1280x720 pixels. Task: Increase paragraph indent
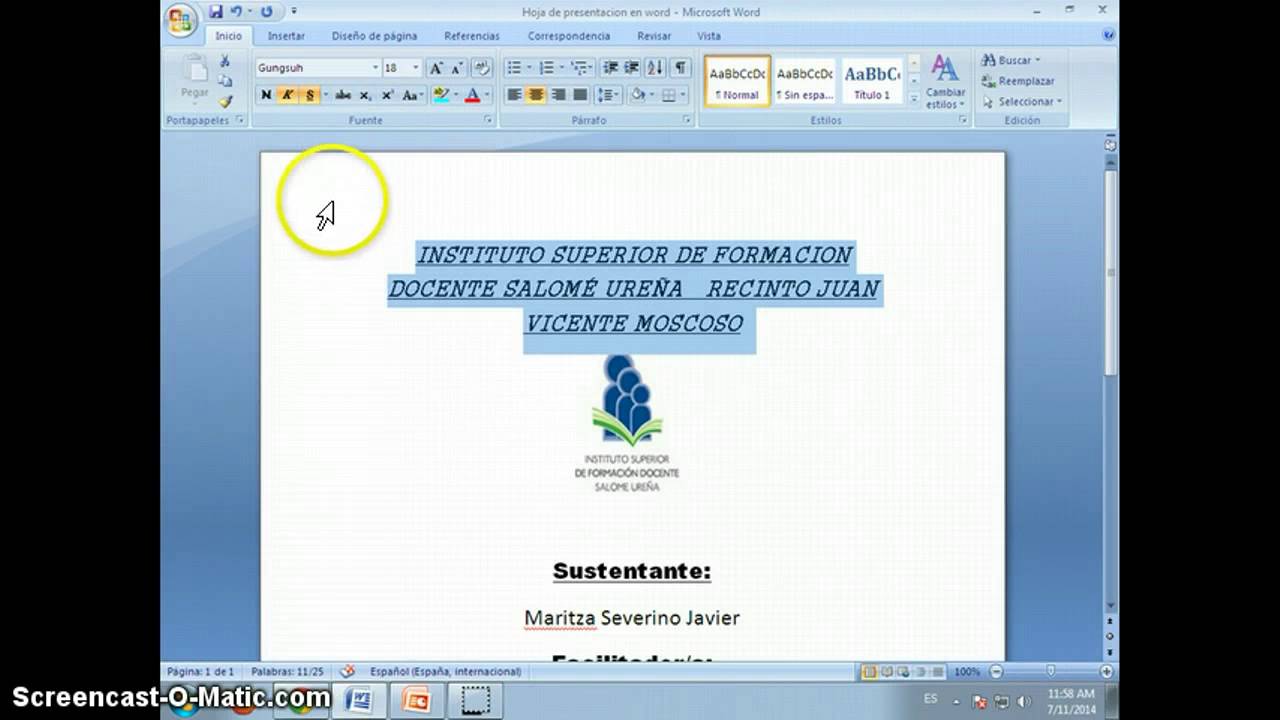click(x=632, y=68)
